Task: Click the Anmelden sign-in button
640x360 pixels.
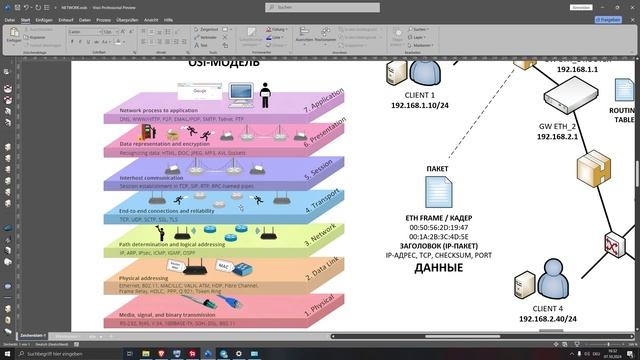Action: [x=581, y=7]
